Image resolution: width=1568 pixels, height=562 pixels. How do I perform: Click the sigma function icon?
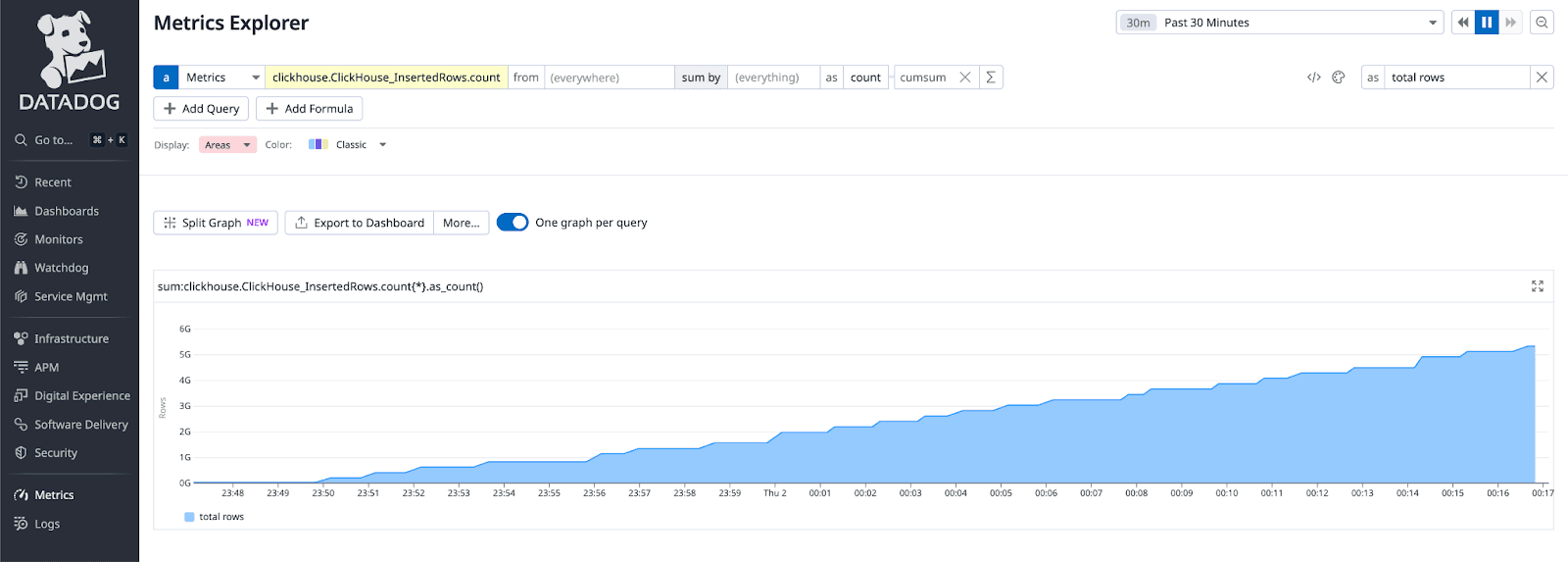tap(991, 77)
